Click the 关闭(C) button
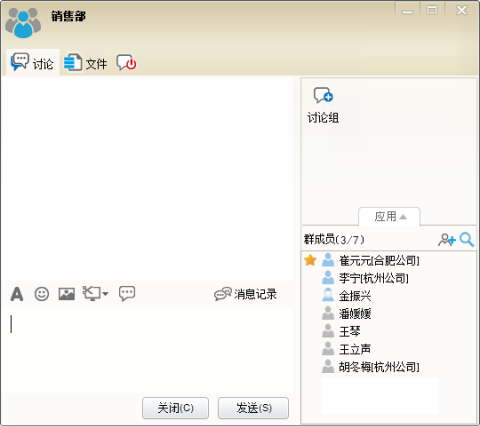This screenshot has width=480, height=426. (175, 408)
